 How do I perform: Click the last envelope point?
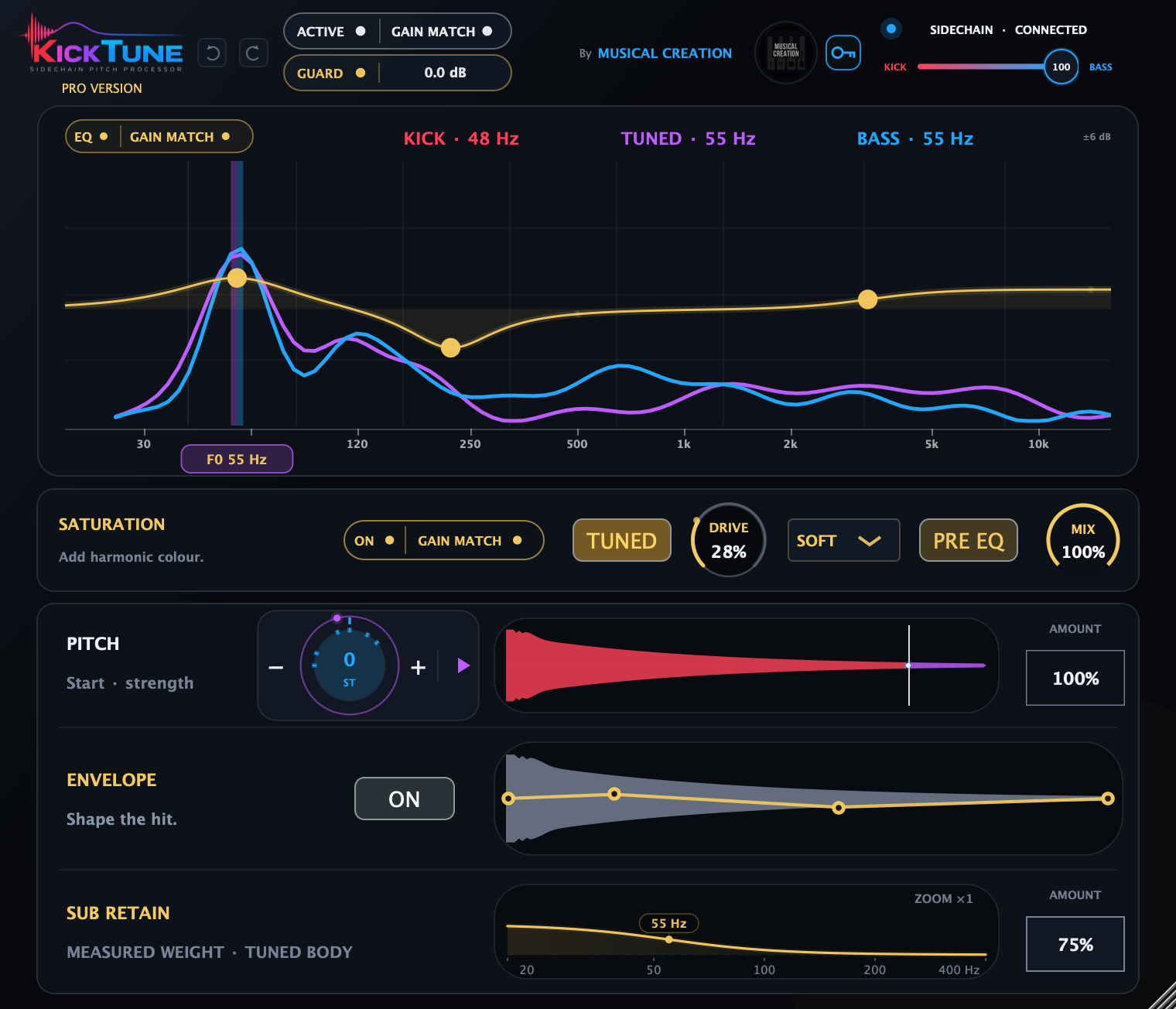pos(1108,799)
